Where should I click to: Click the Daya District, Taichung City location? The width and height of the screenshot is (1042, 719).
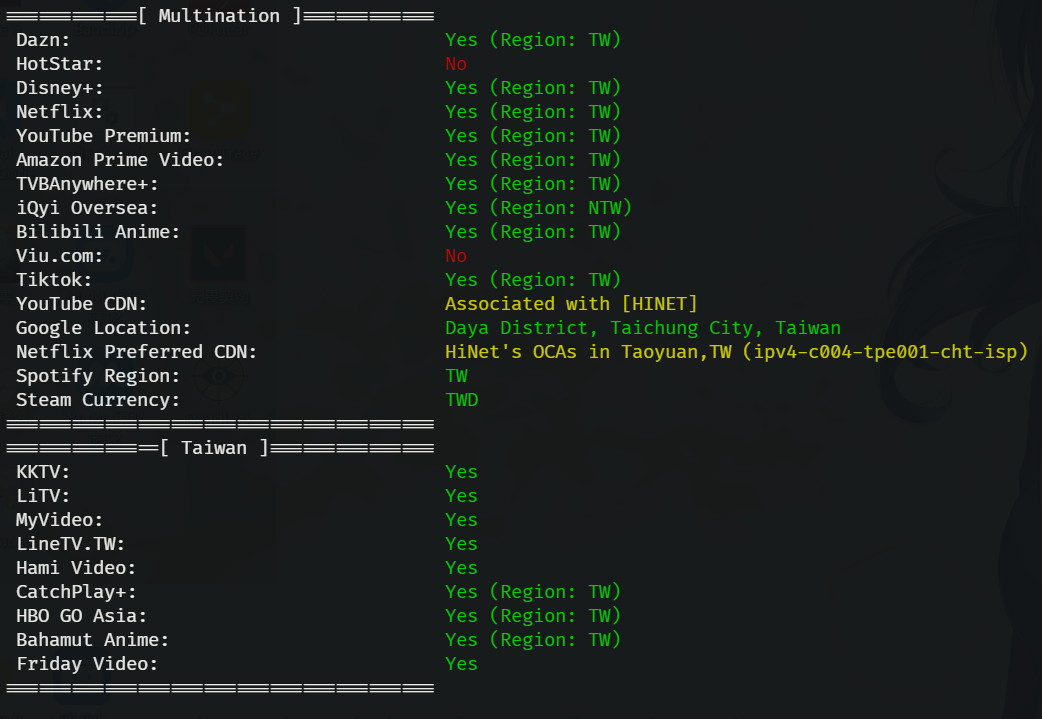pyautogui.click(x=643, y=328)
